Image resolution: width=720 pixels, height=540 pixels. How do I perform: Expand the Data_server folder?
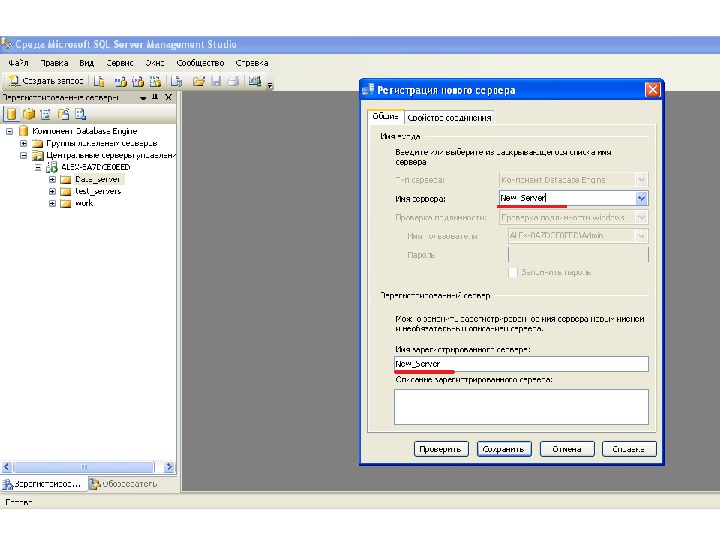tap(52, 179)
